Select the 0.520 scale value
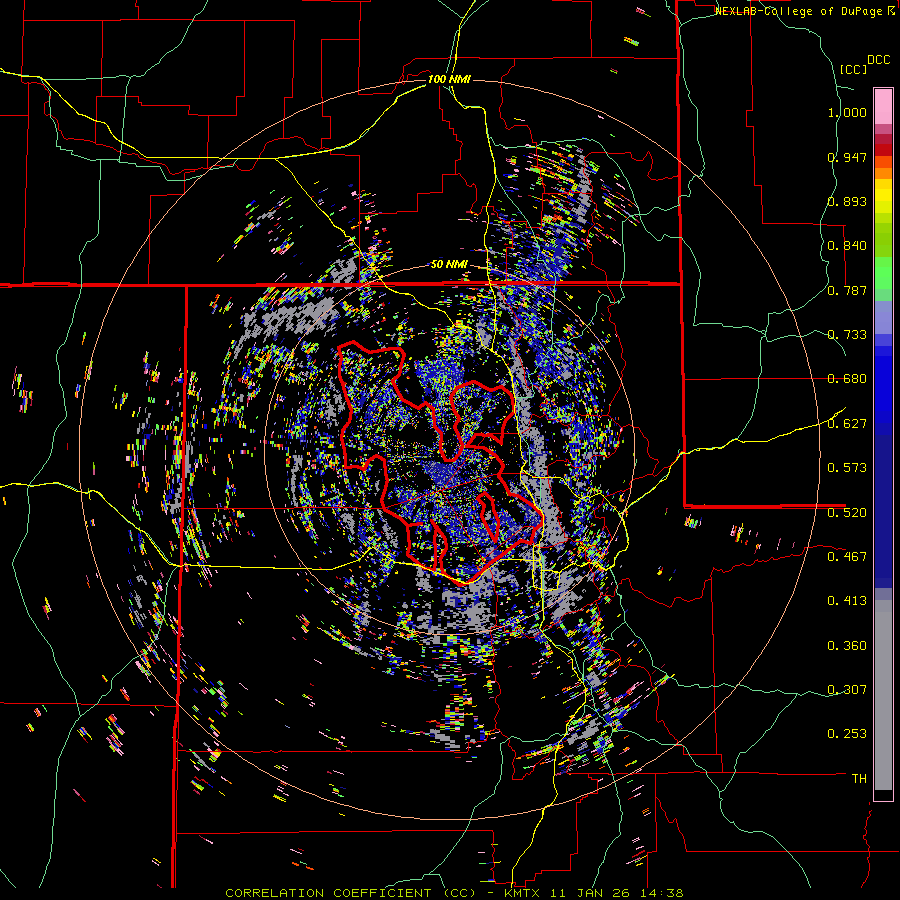 point(847,513)
